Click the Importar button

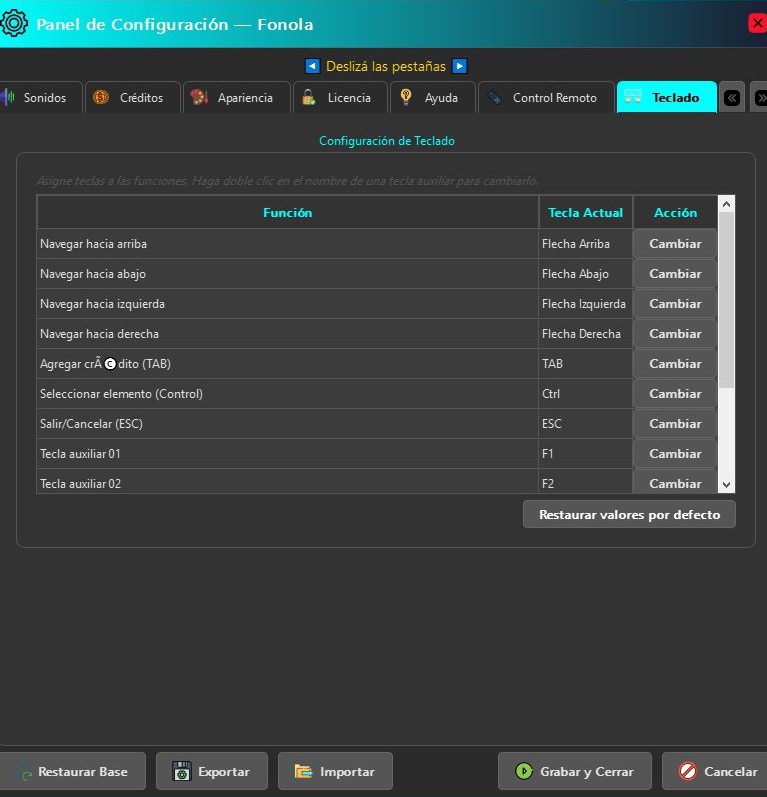(335, 771)
